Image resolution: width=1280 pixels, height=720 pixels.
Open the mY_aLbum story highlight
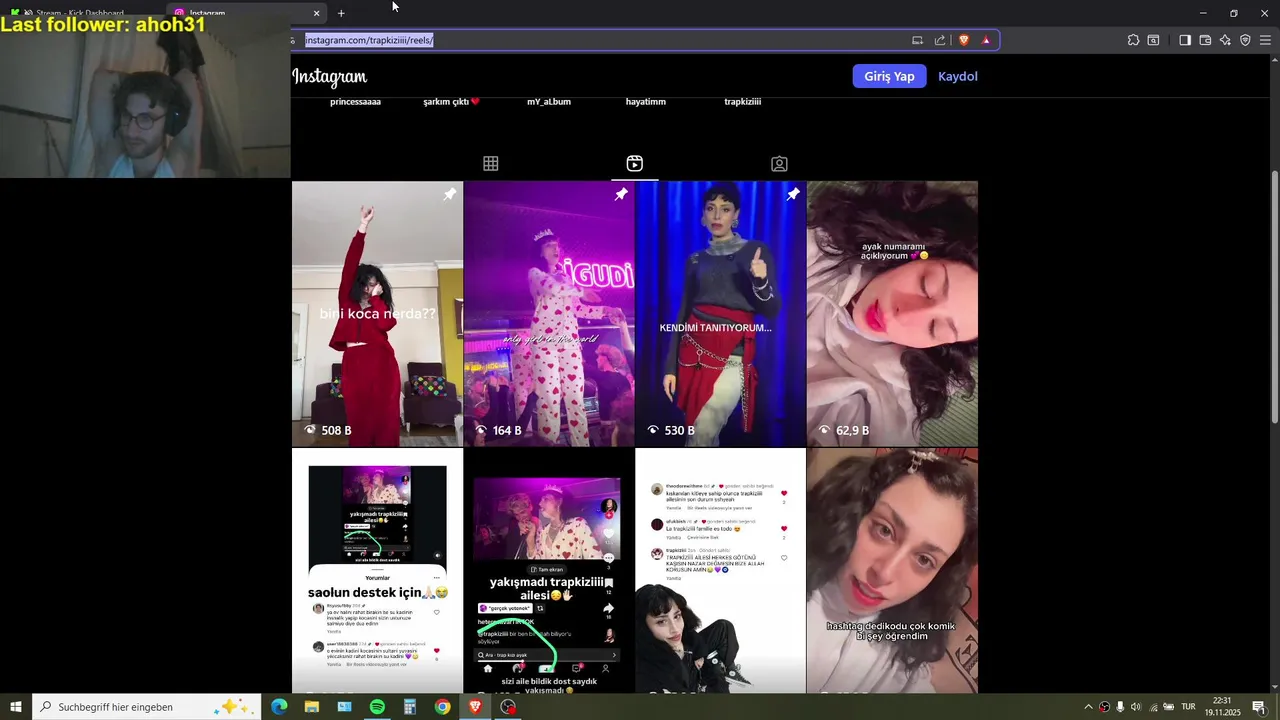549,102
